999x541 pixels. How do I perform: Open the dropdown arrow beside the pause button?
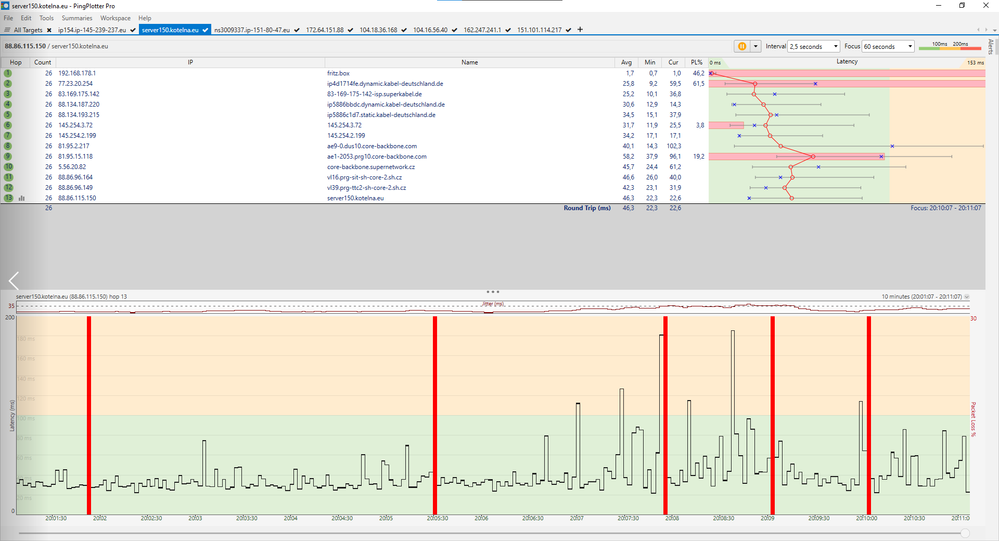(756, 46)
